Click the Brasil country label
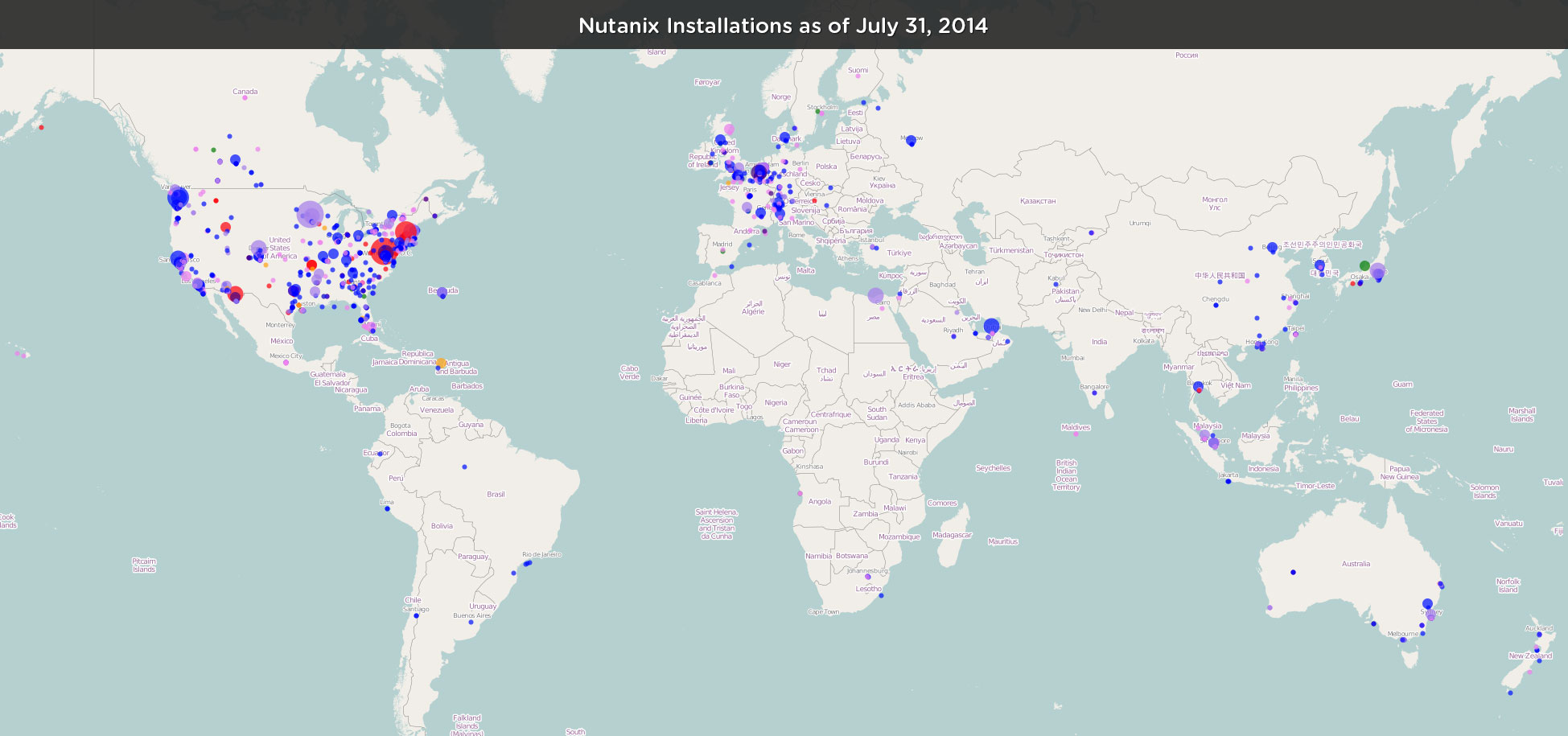The height and width of the screenshot is (736, 1568). point(496,495)
